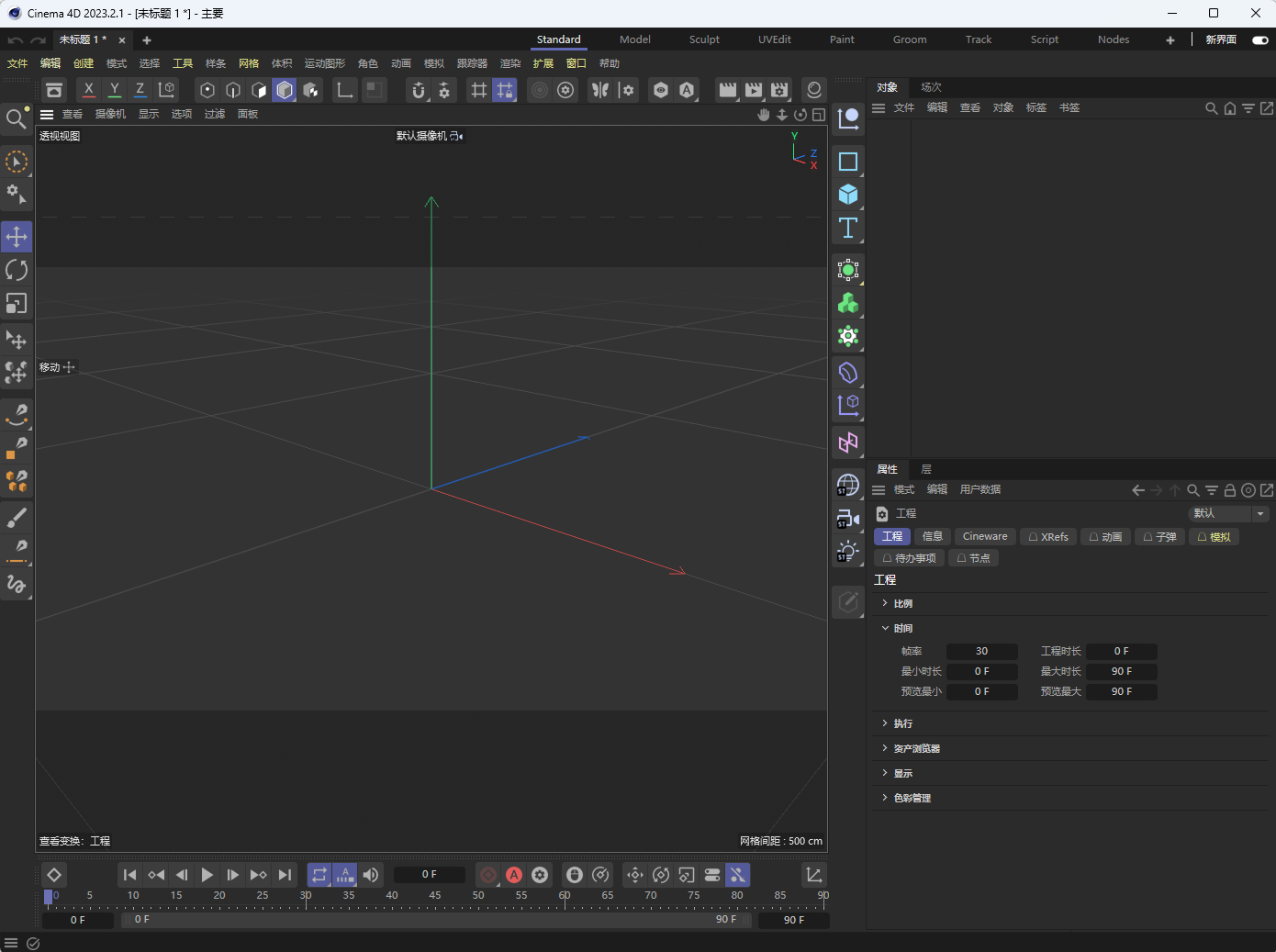The image size is (1276, 952).
Task: Select the Text object icon in the right sidebar
Action: point(847,229)
